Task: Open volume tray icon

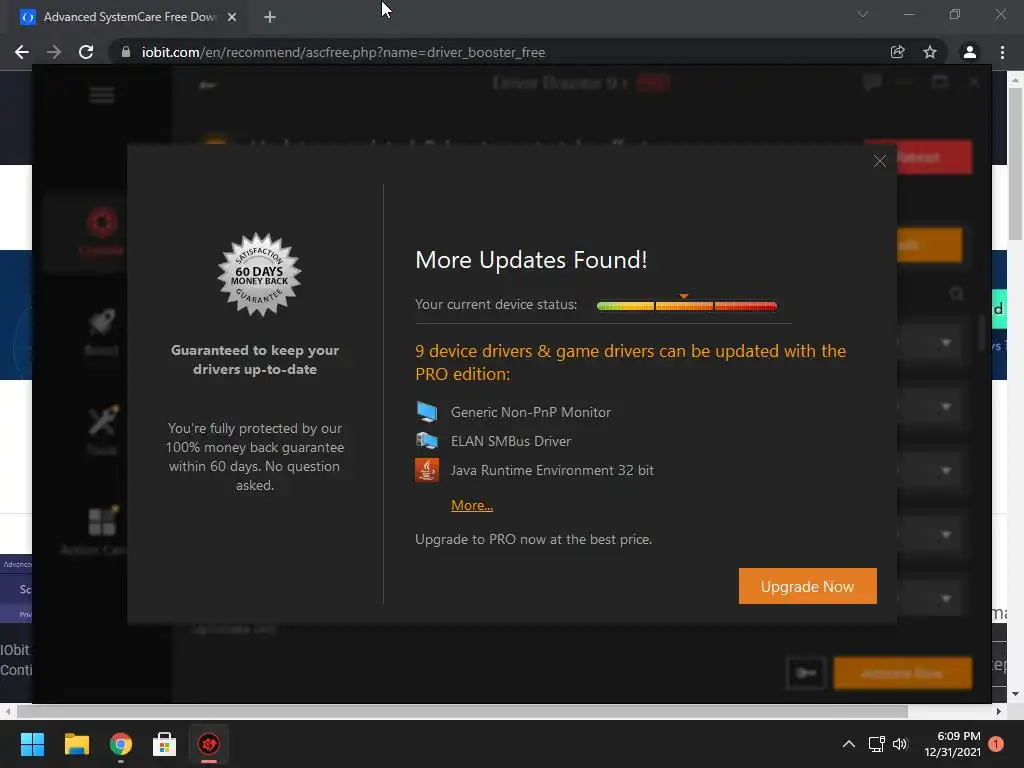Action: coord(901,744)
